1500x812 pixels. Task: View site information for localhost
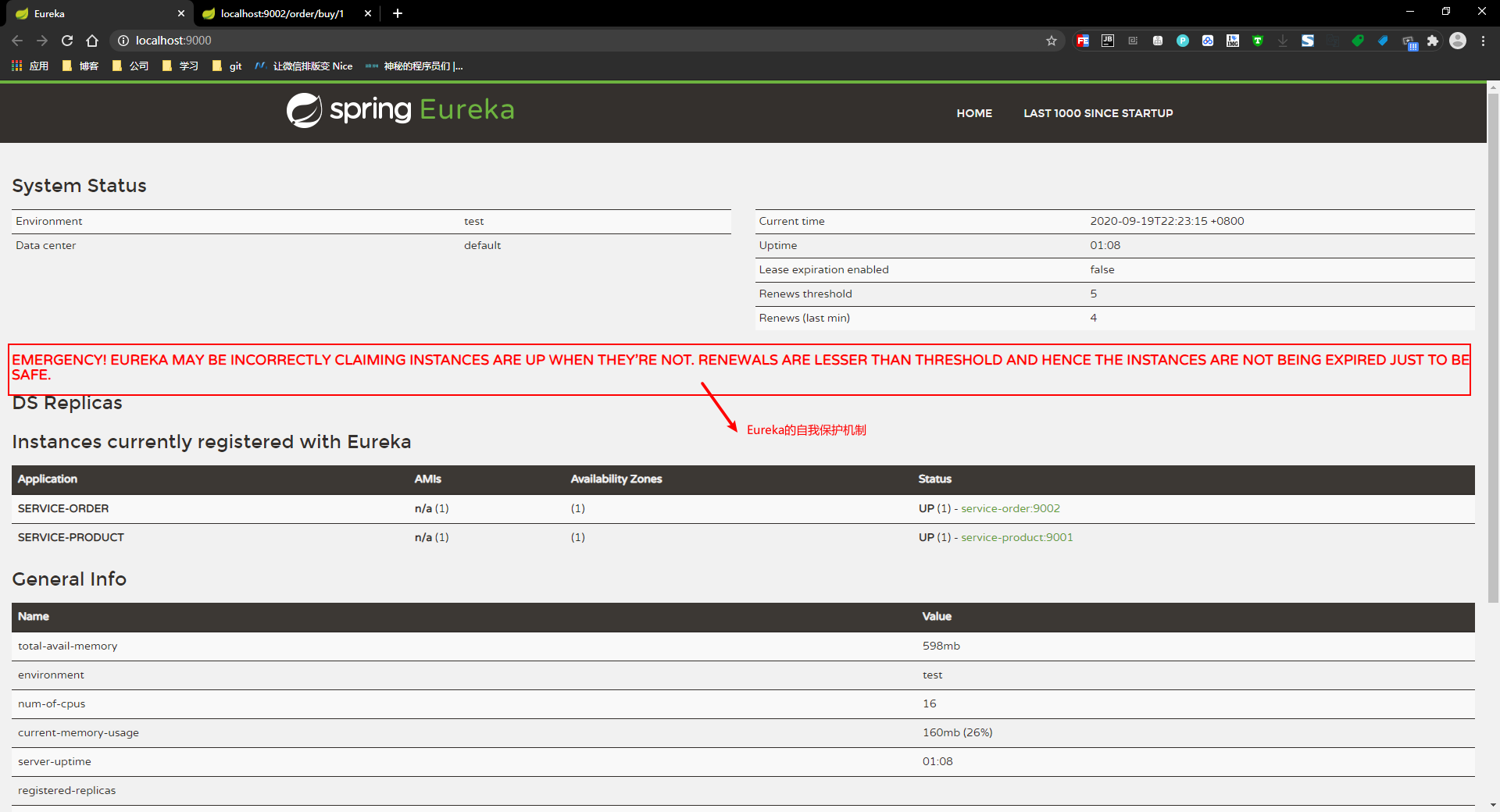tap(123, 41)
